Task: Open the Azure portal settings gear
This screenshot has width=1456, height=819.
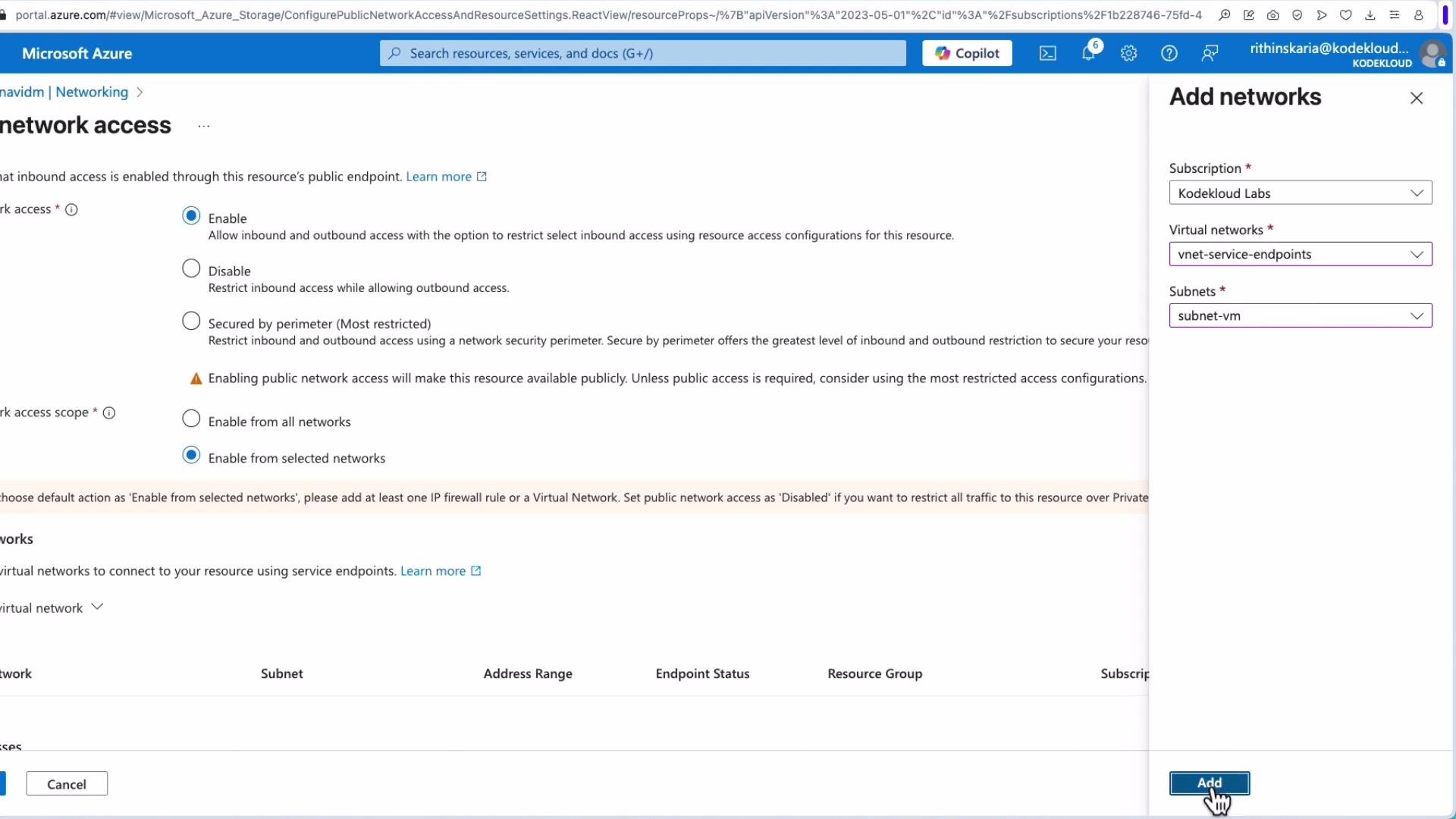Action: (1128, 53)
